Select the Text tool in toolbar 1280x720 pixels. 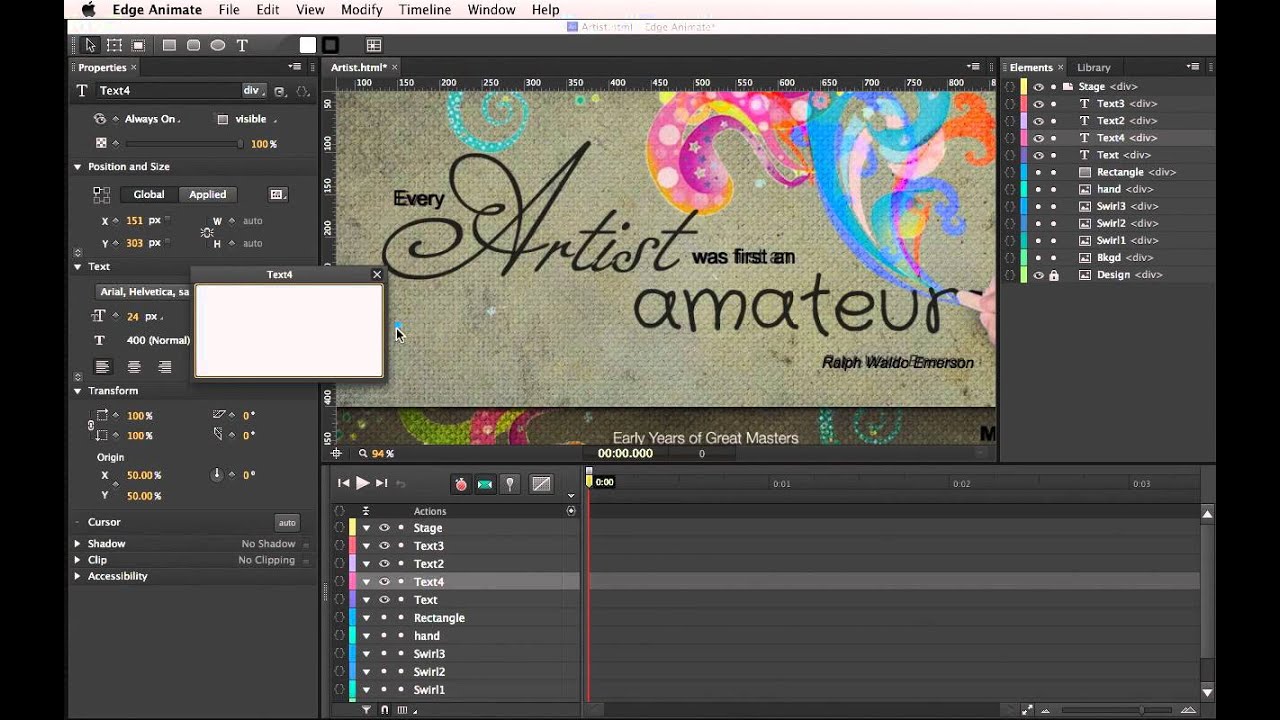(x=242, y=45)
